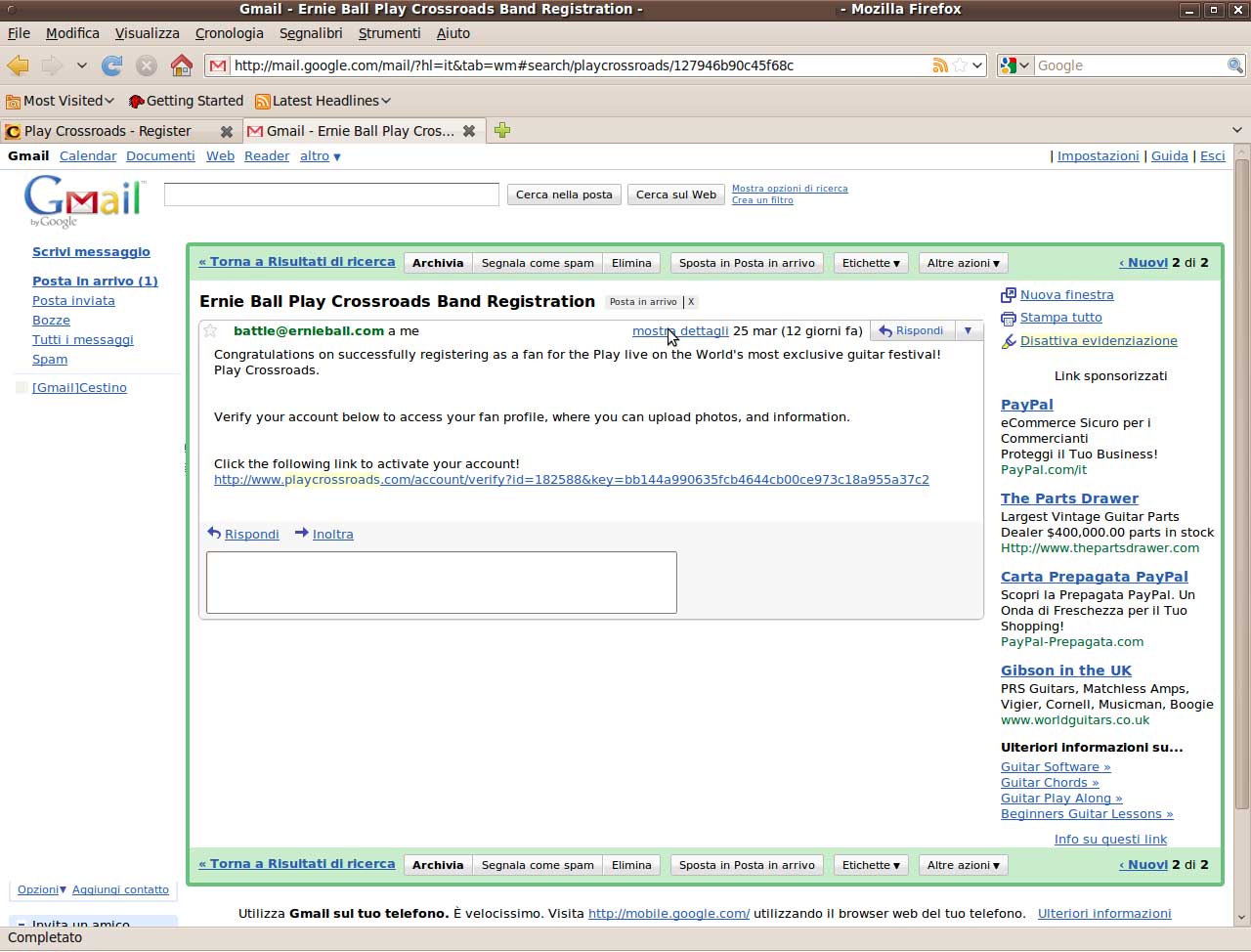
Task: Open the Segnalibri menu
Action: pos(311,33)
